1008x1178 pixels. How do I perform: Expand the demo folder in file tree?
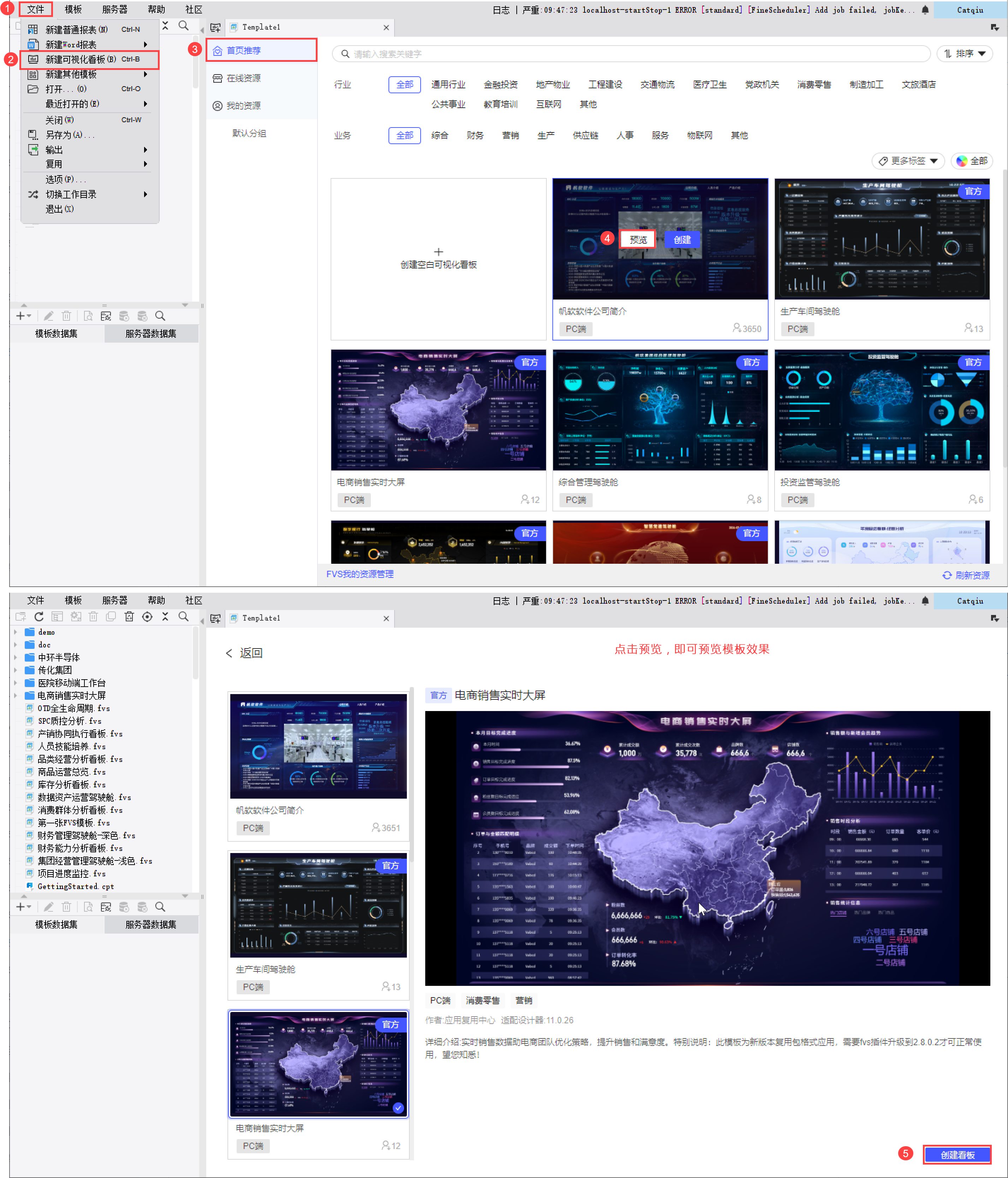pos(15,632)
